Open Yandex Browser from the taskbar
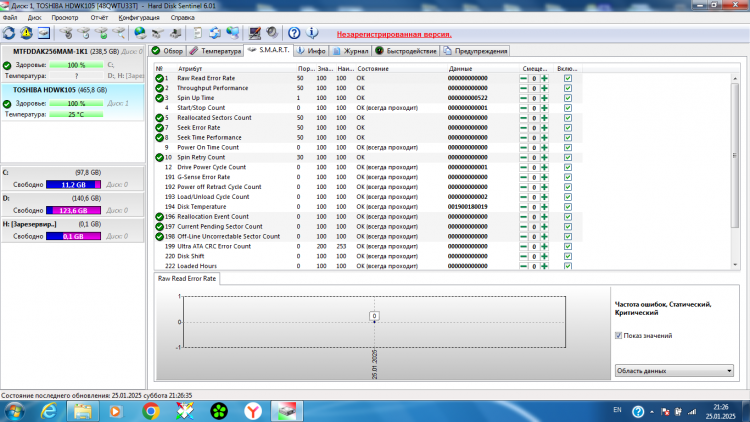Viewport: 750px width, 422px height. click(253, 411)
